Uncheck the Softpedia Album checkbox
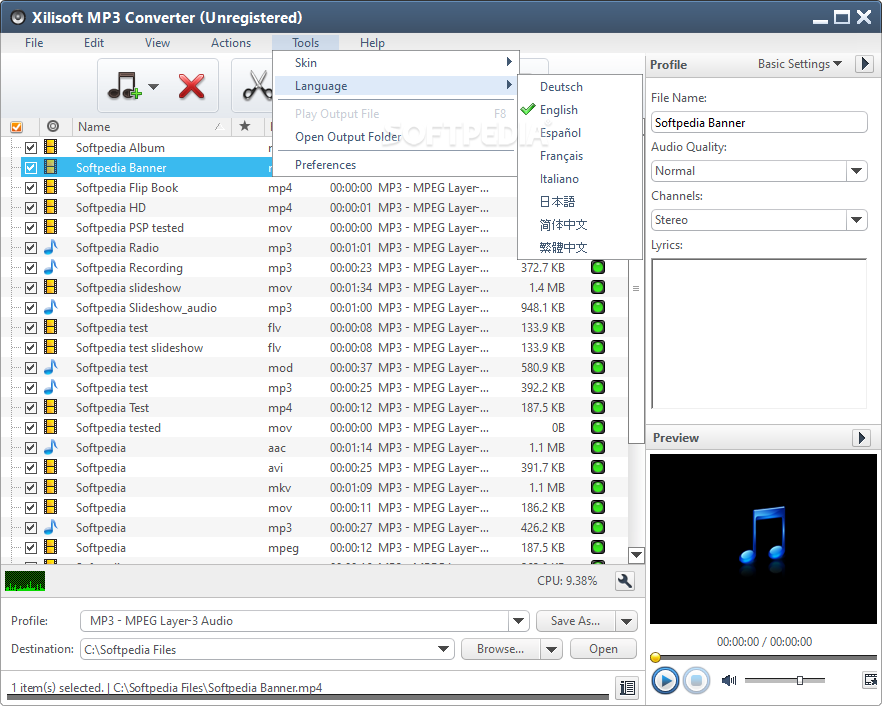 coord(31,148)
